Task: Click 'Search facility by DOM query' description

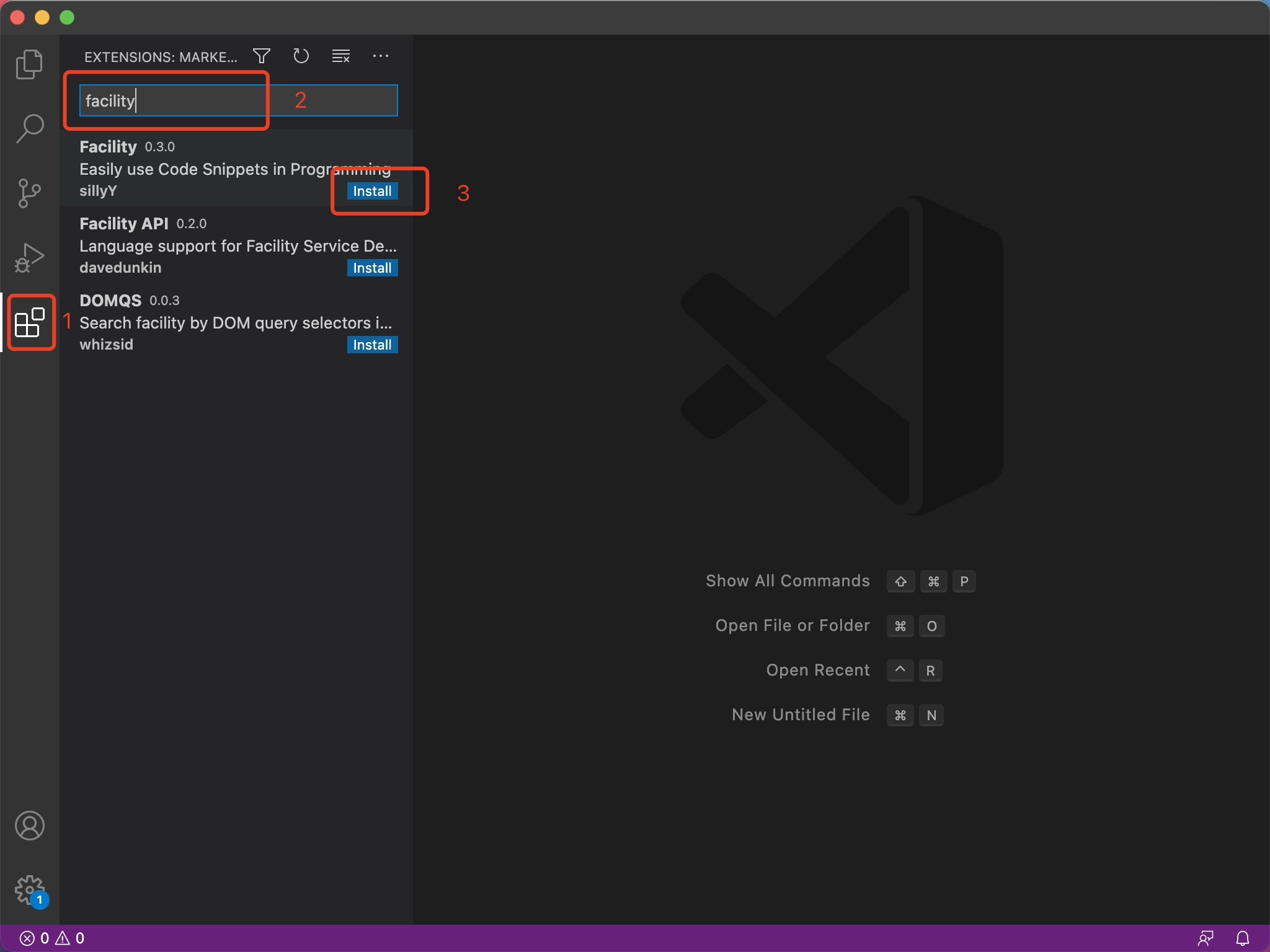Action: coord(236,323)
